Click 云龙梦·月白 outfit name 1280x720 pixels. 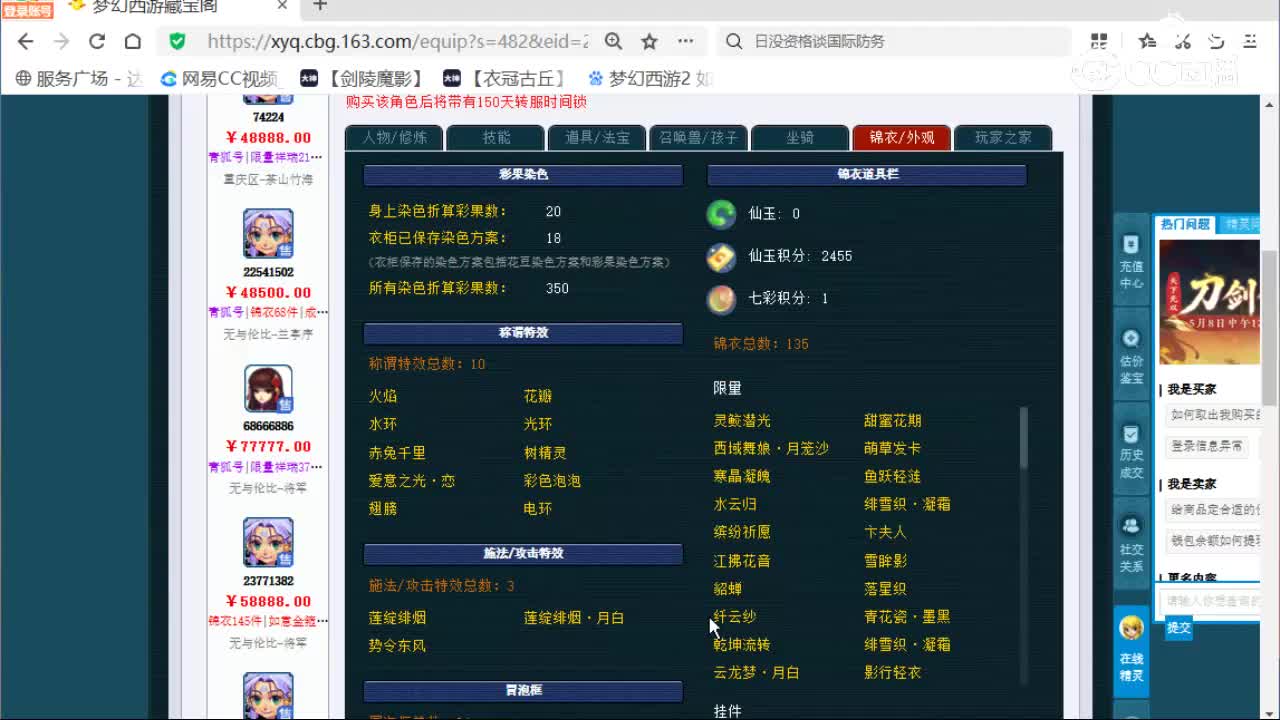756,673
